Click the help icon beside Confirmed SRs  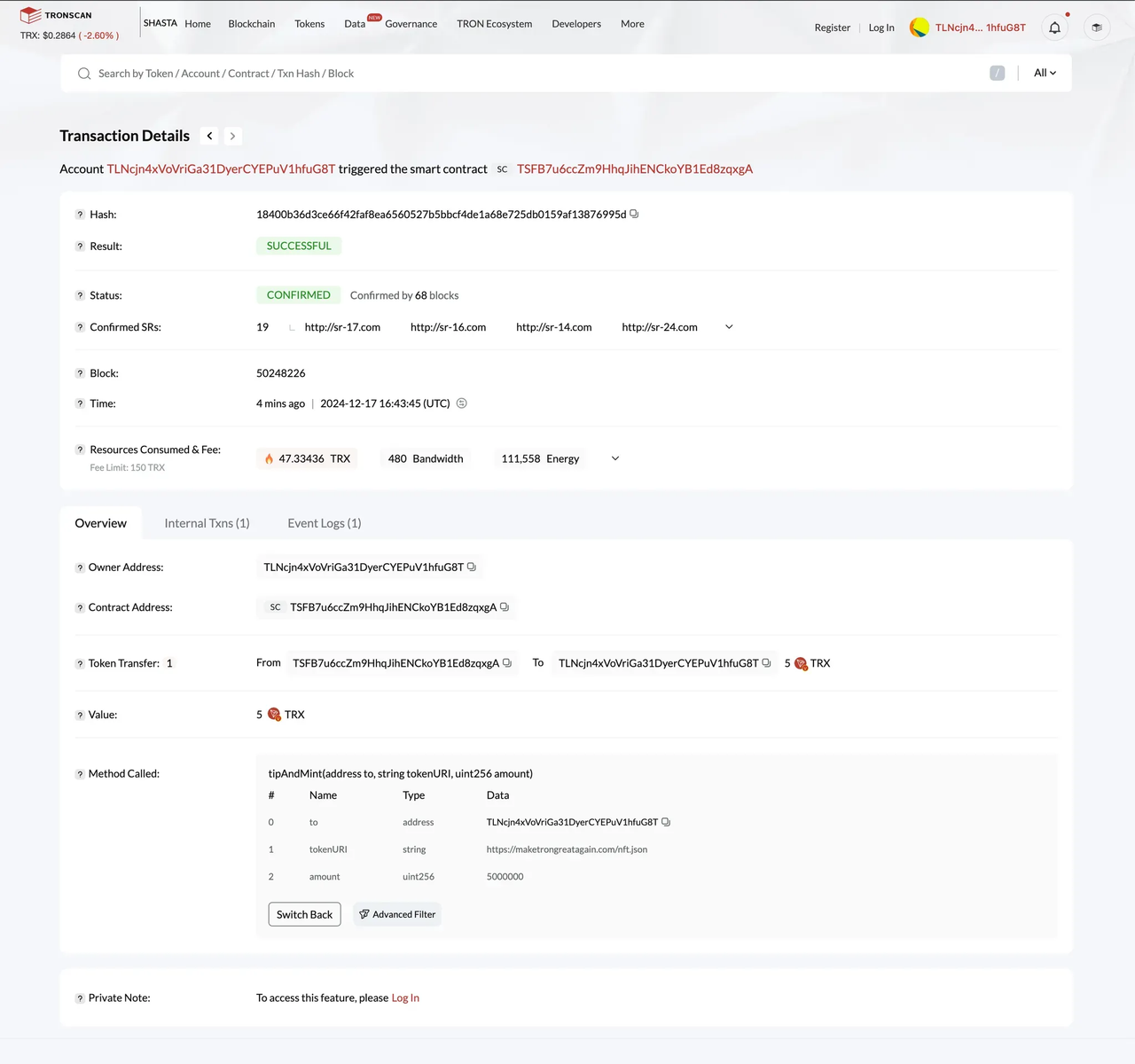pos(80,327)
